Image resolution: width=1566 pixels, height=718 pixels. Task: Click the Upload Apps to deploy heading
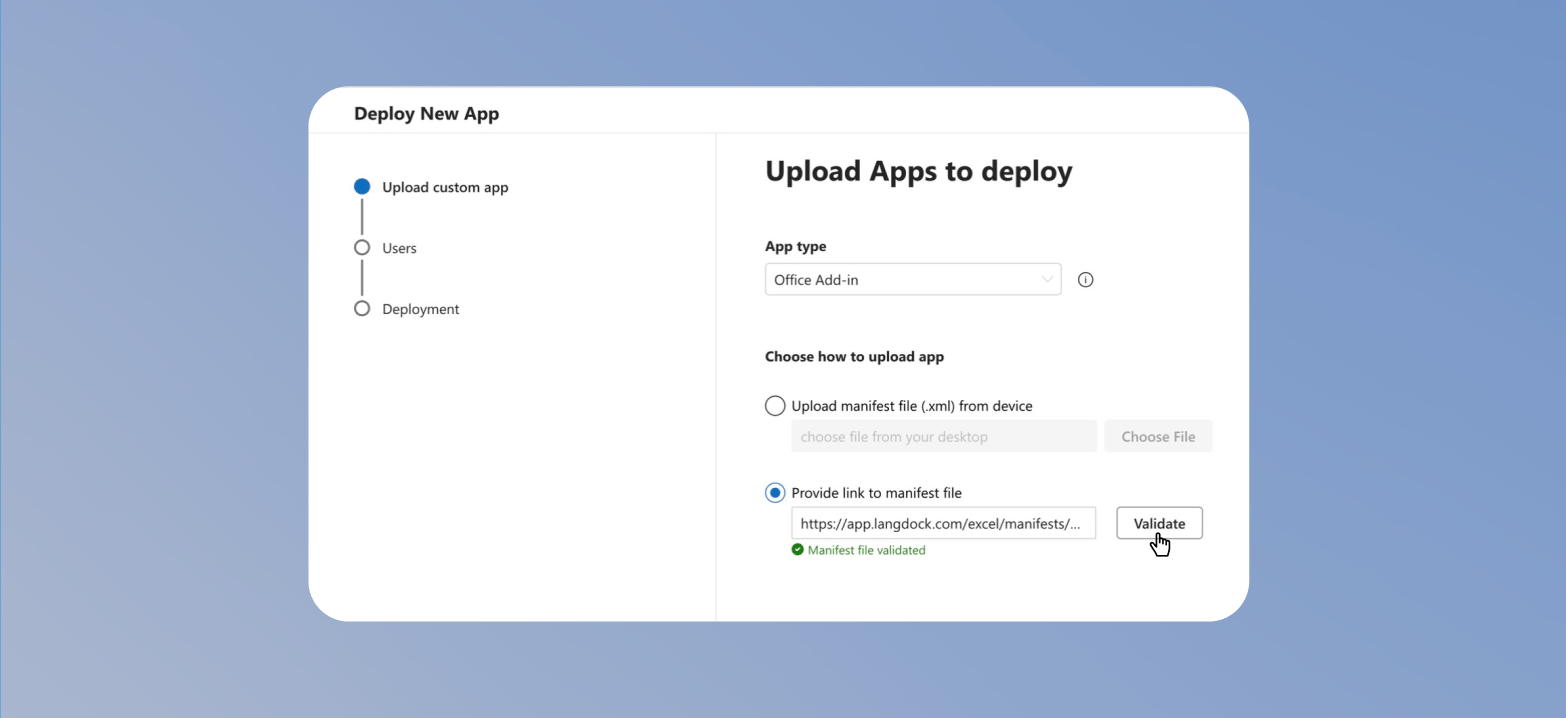[x=918, y=171]
